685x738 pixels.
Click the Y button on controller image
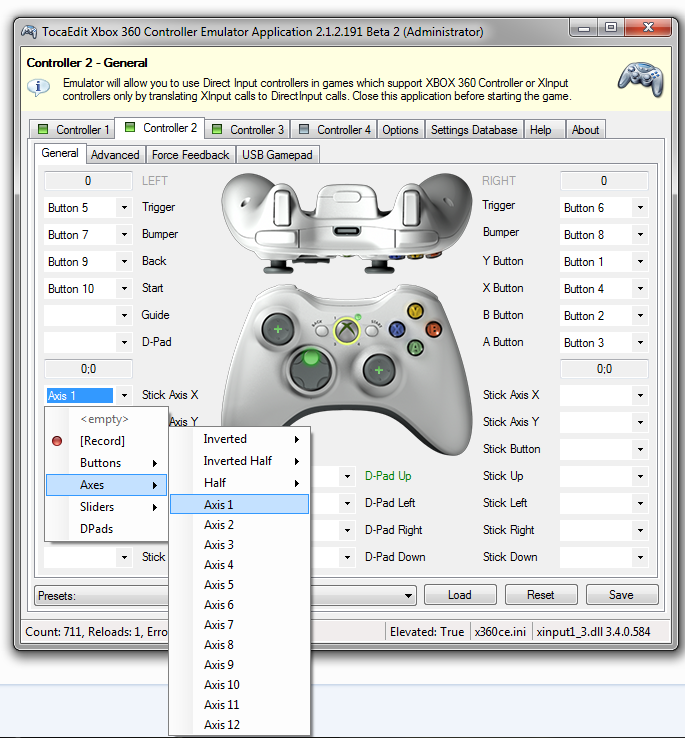(415, 311)
